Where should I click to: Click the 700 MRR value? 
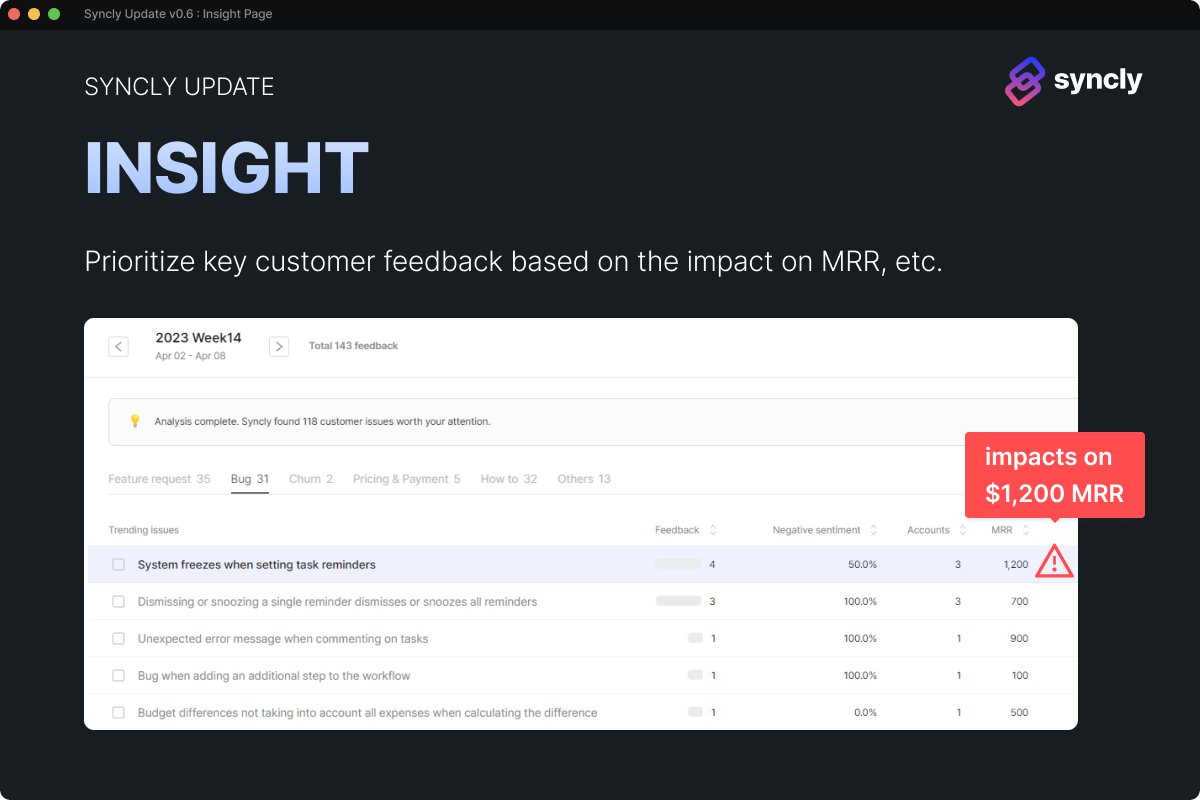pyautogui.click(x=1019, y=601)
